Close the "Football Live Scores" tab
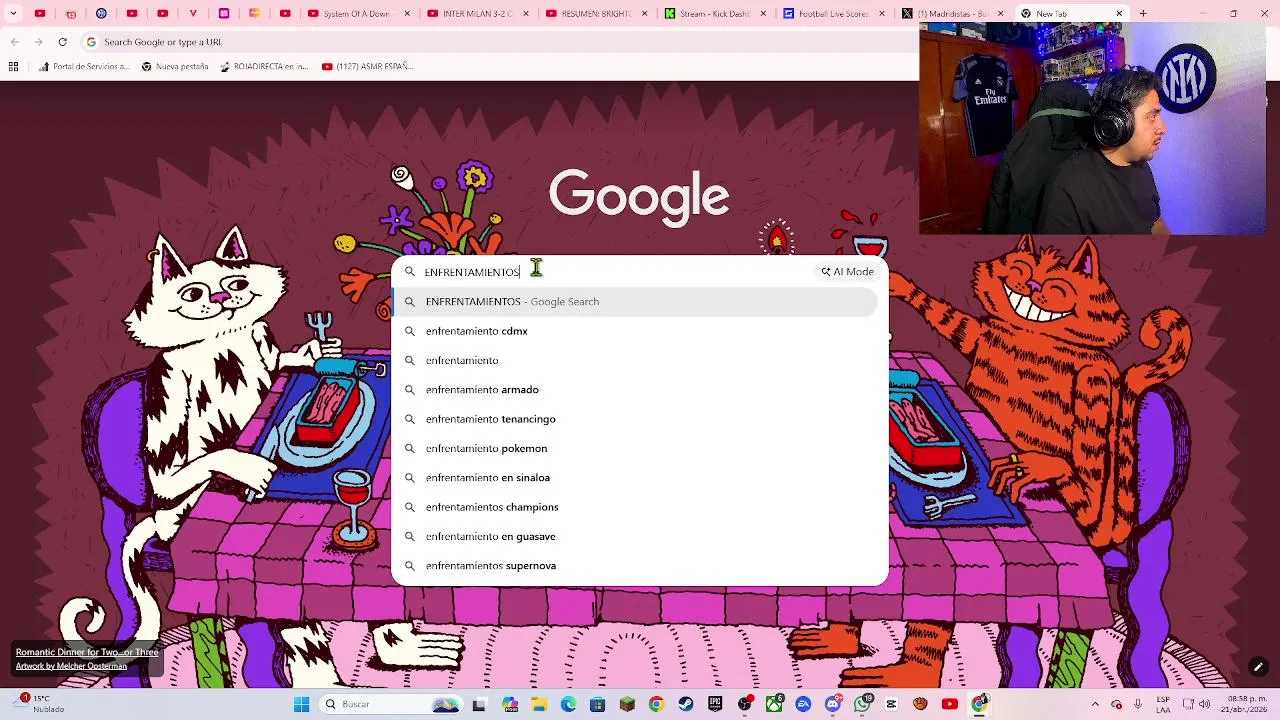The image size is (1280, 720). [882, 14]
